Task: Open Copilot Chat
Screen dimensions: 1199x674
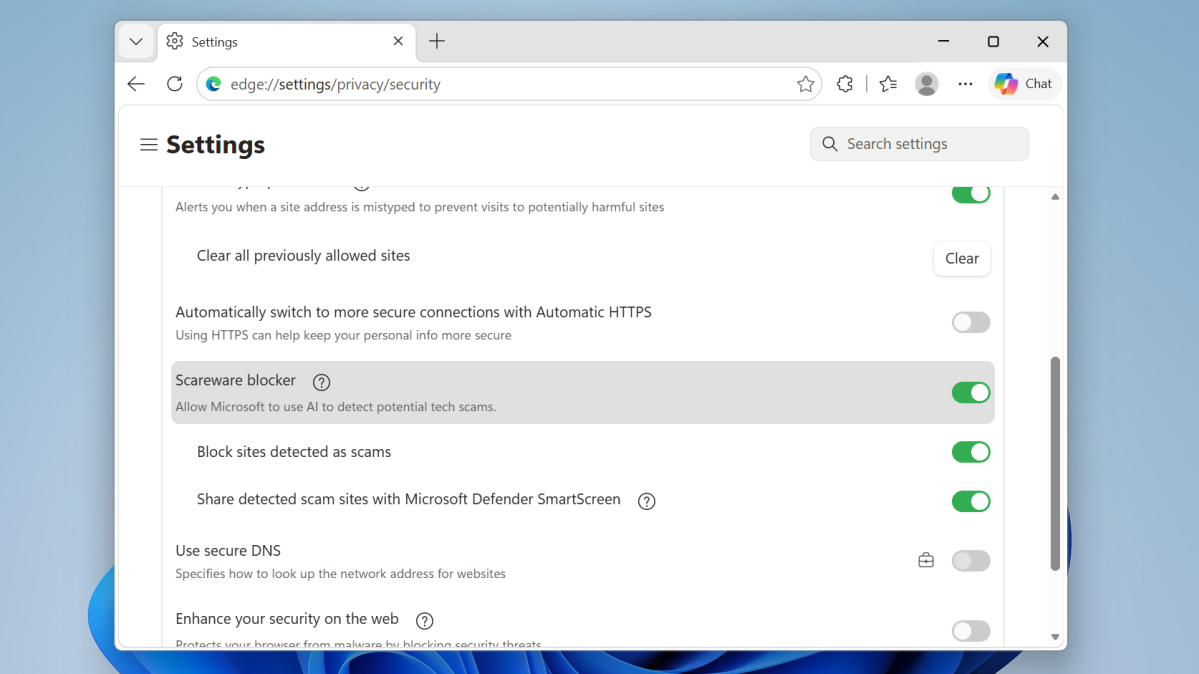Action: tap(1024, 84)
